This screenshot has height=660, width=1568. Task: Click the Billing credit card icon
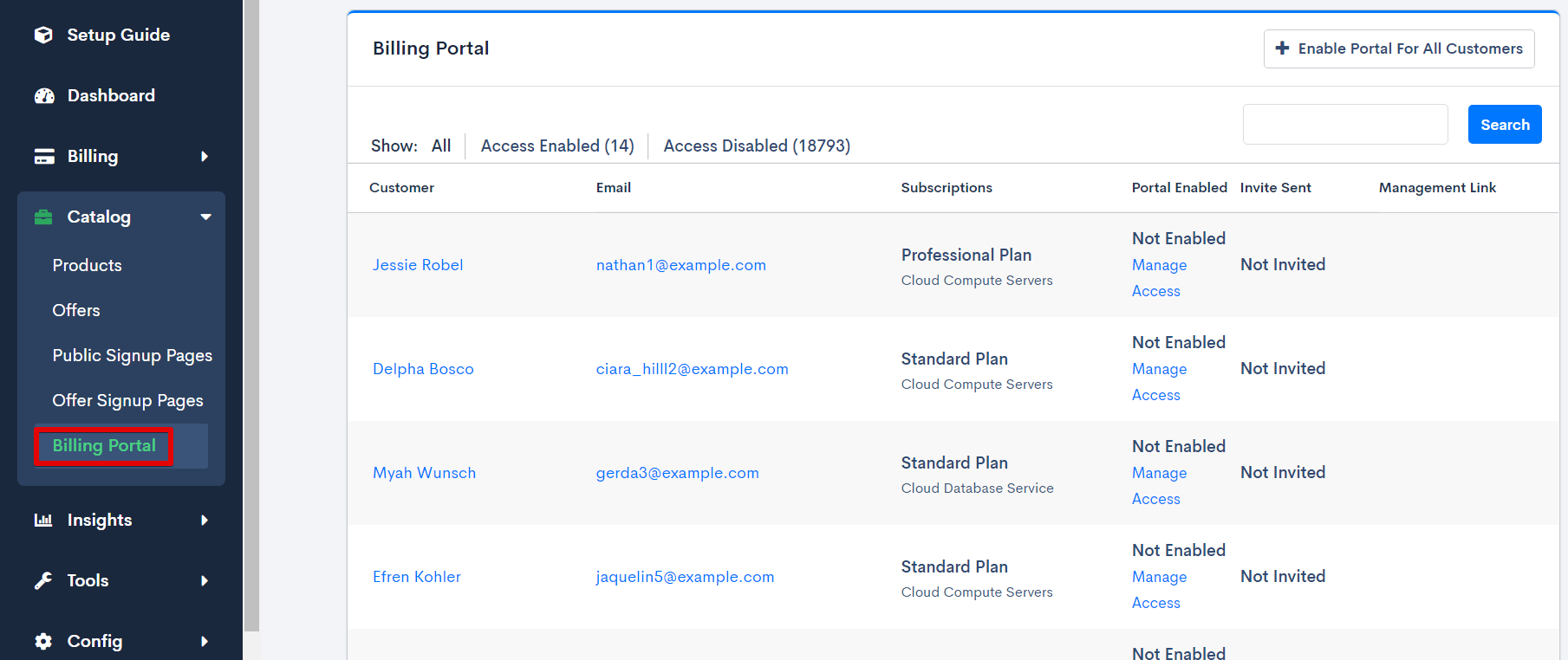tap(44, 157)
